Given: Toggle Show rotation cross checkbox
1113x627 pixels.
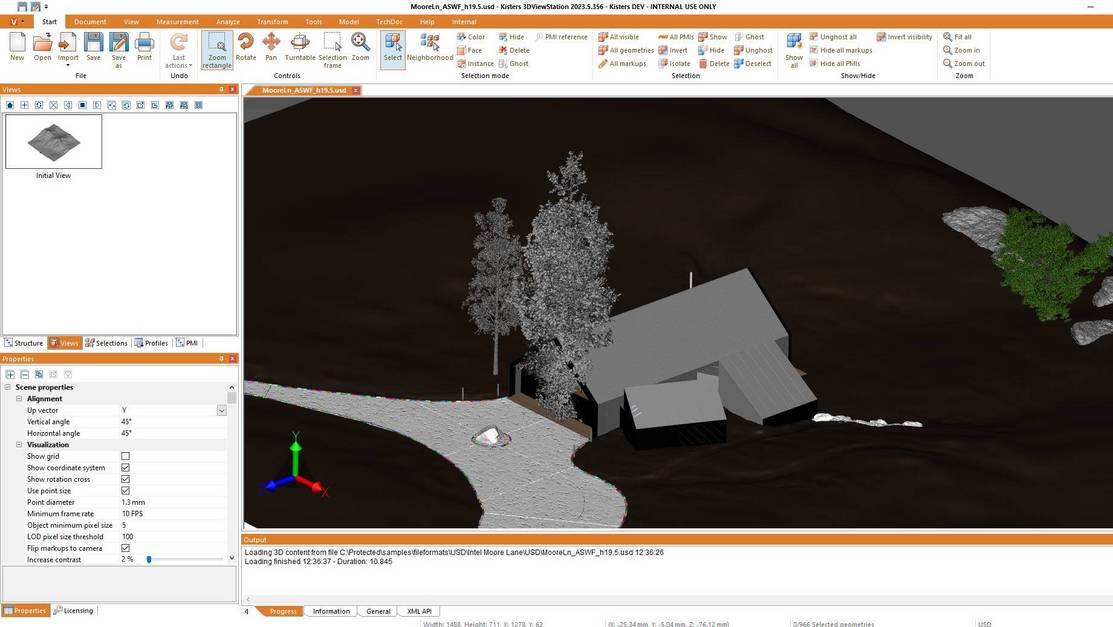Looking at the screenshot, I should [126, 479].
